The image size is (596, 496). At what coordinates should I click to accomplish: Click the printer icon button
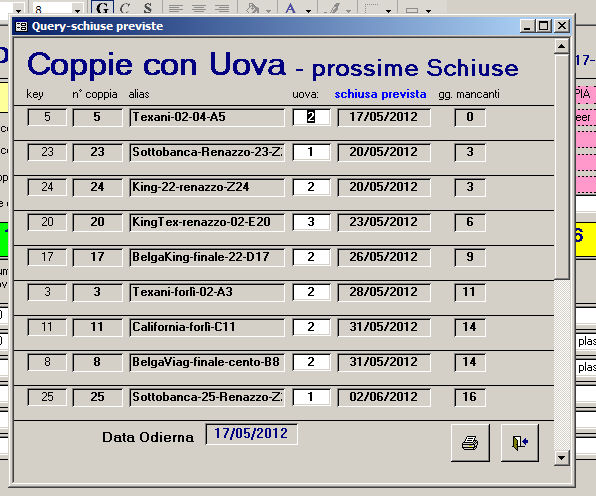[470, 443]
